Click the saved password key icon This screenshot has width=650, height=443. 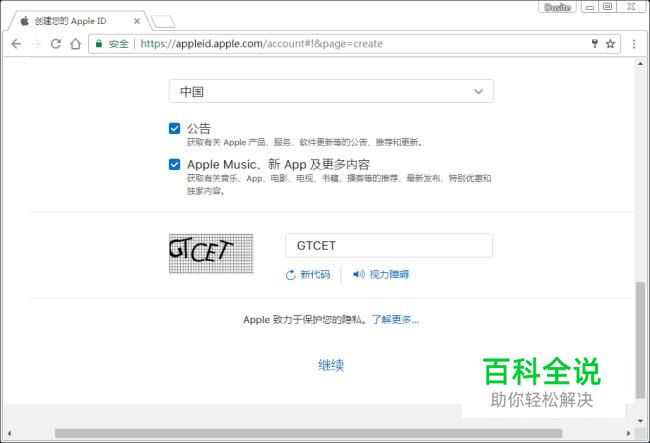[x=595, y=44]
